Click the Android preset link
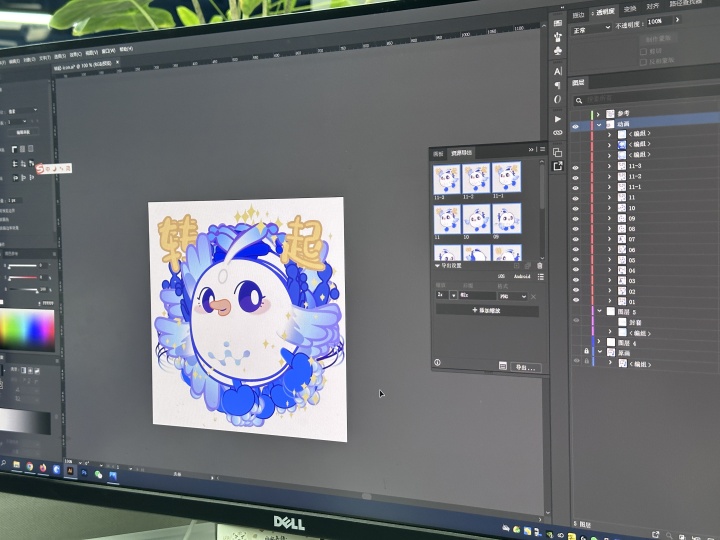The width and height of the screenshot is (720, 540). pos(522,276)
